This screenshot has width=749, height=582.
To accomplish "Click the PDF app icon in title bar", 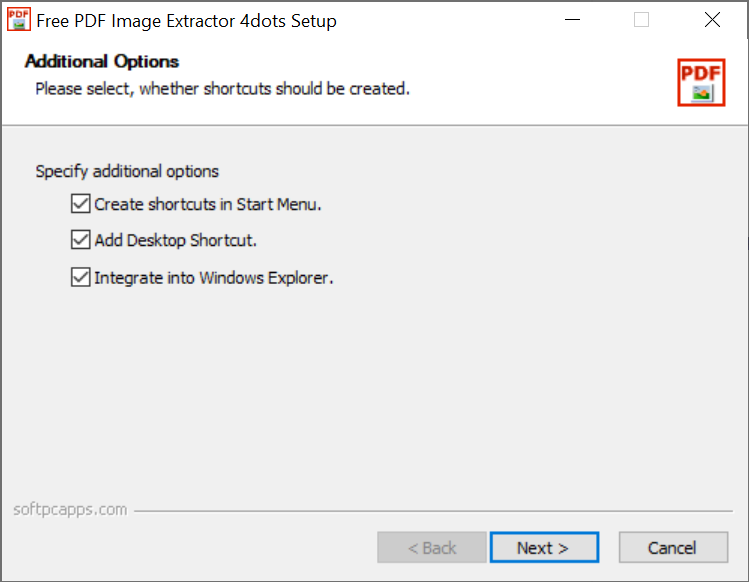I will click(x=19, y=20).
